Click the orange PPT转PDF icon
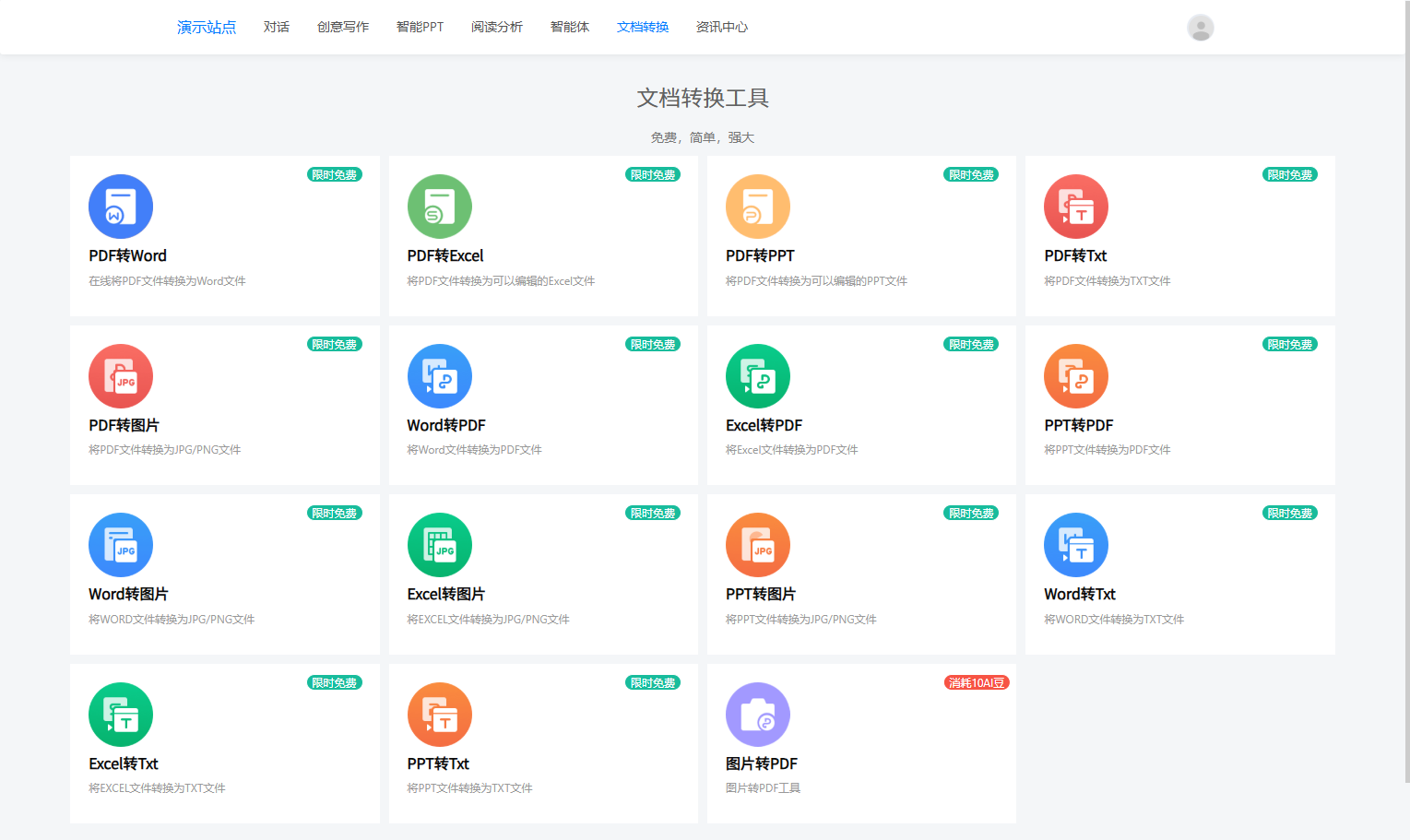Image resolution: width=1410 pixels, height=840 pixels. coord(1076,376)
